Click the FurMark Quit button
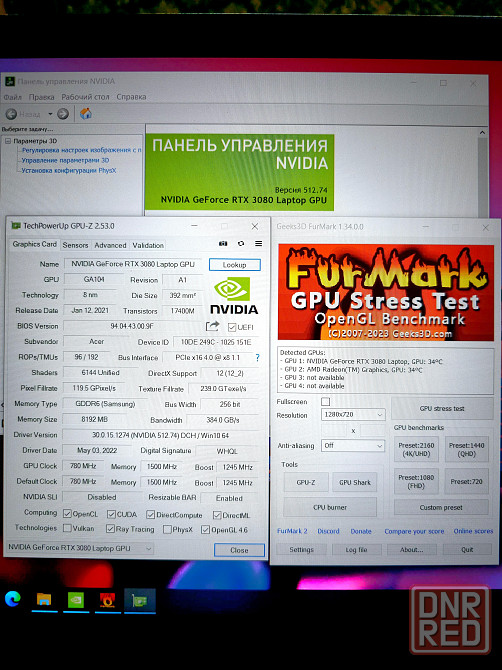 point(467,550)
